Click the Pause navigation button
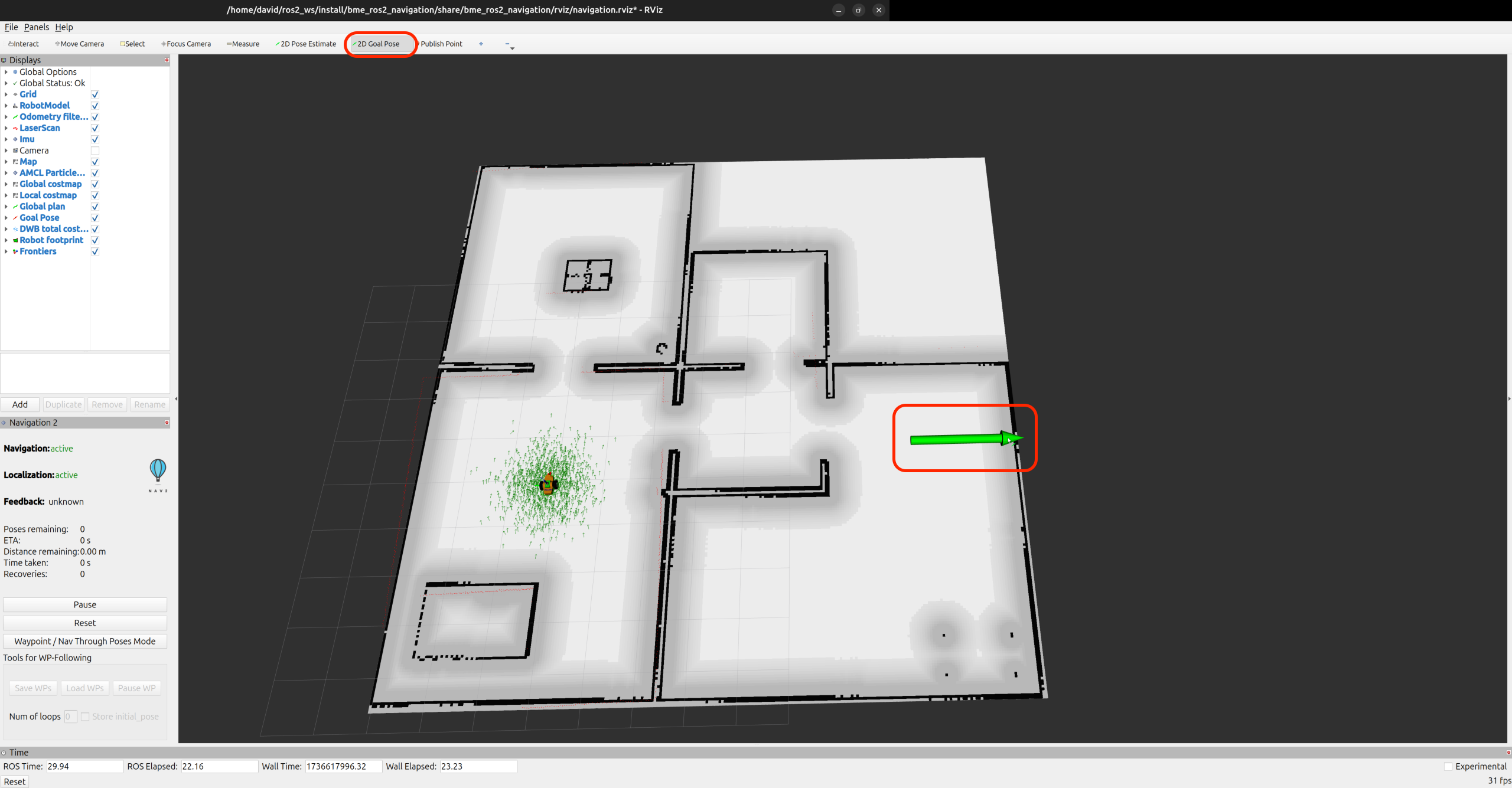Viewport: 1512px width, 788px height. [x=84, y=605]
